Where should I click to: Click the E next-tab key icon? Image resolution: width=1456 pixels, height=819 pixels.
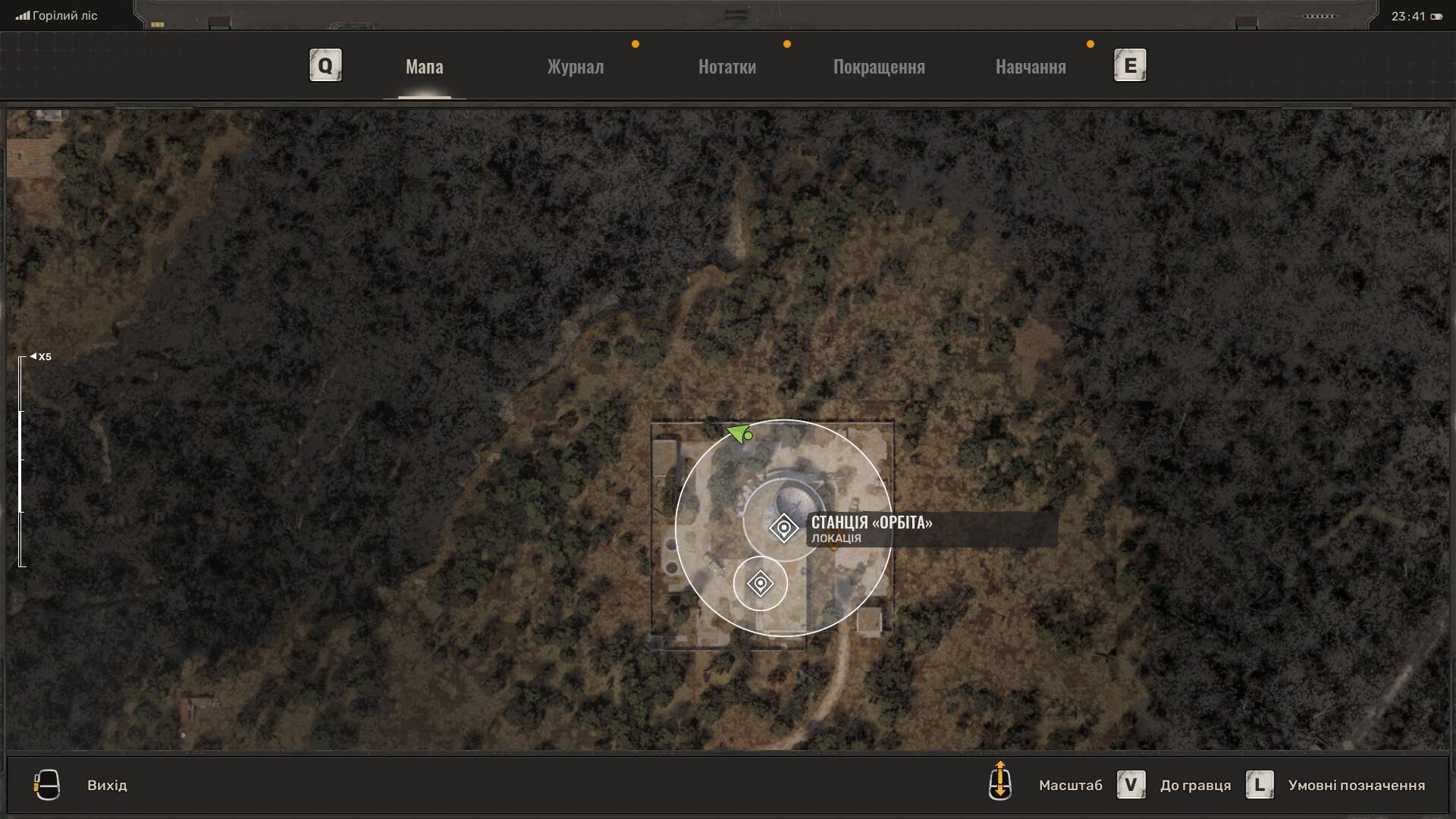pos(1130,65)
